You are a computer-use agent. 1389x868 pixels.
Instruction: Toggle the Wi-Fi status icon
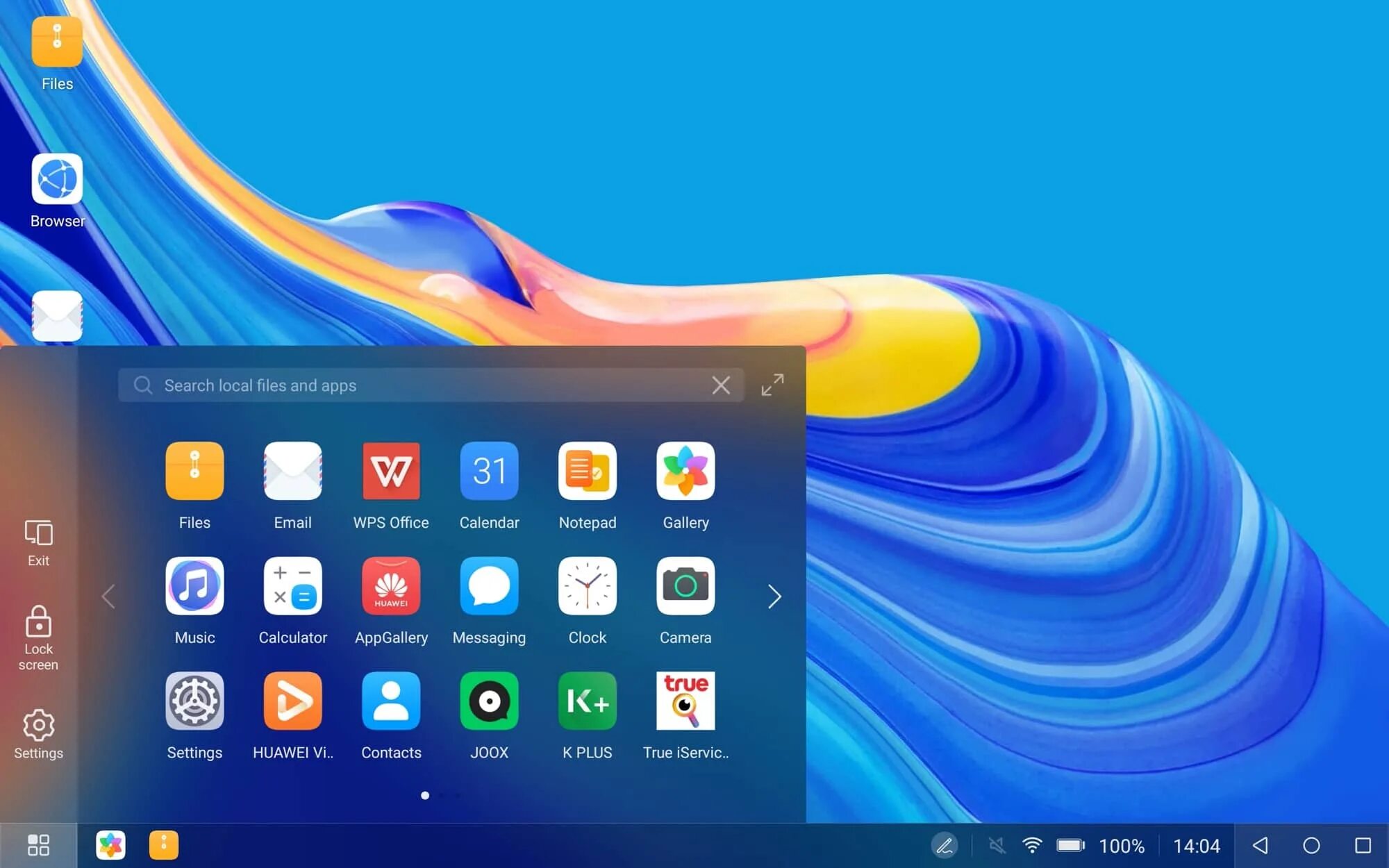pyautogui.click(x=1032, y=845)
